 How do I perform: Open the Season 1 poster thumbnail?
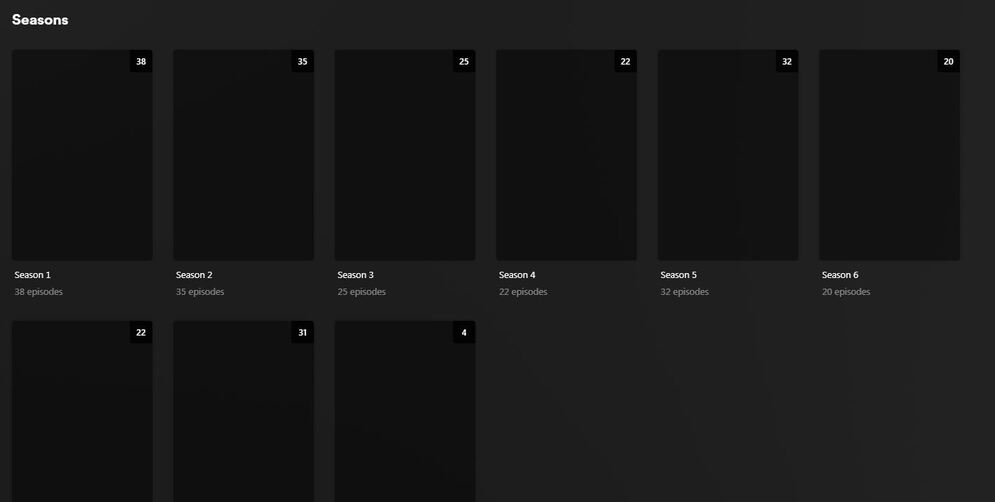pyautogui.click(x=82, y=155)
